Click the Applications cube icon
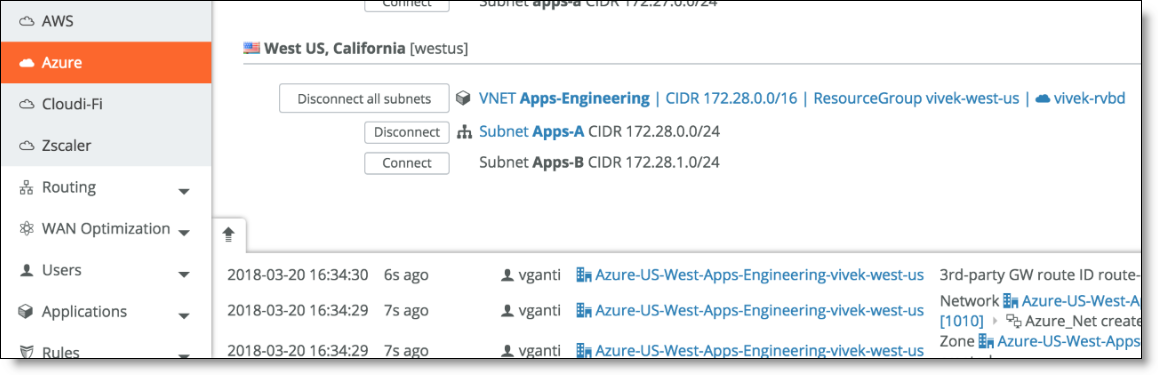Viewport: 1158px width, 375px height. 27,312
